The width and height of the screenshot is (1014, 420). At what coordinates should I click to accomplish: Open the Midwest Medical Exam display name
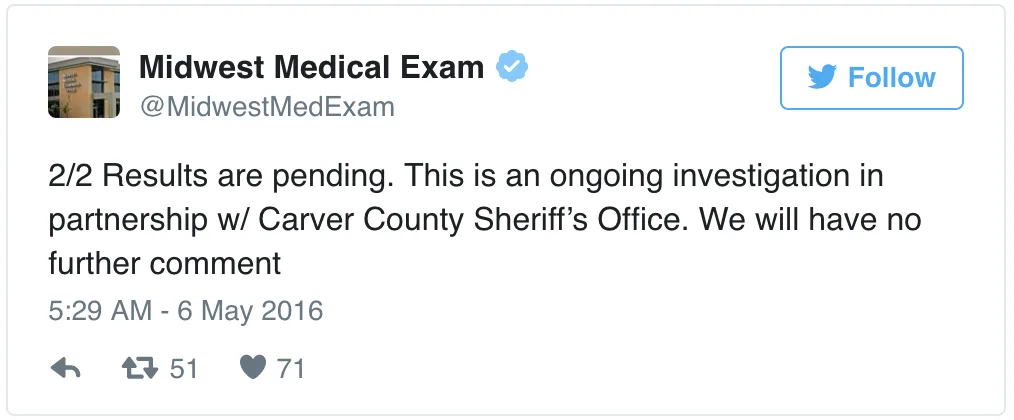tap(311, 67)
